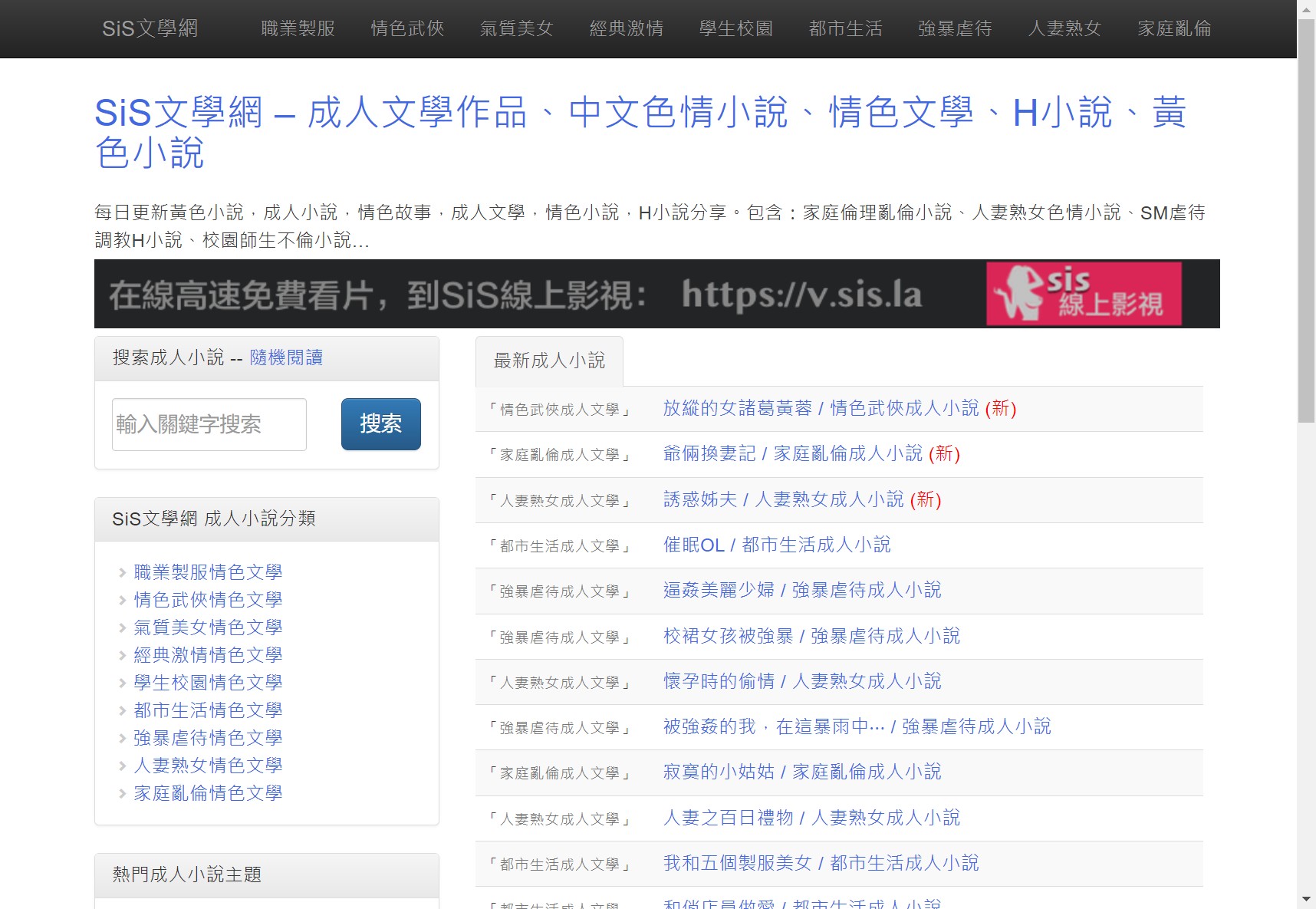Click the pink sis線上影視 logo in banner
1316x909 pixels.
point(1083,294)
